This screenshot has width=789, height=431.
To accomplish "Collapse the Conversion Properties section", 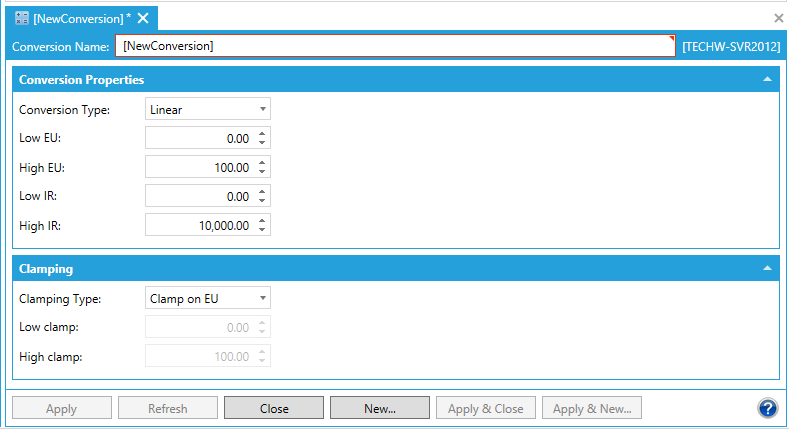I will 767,79.
